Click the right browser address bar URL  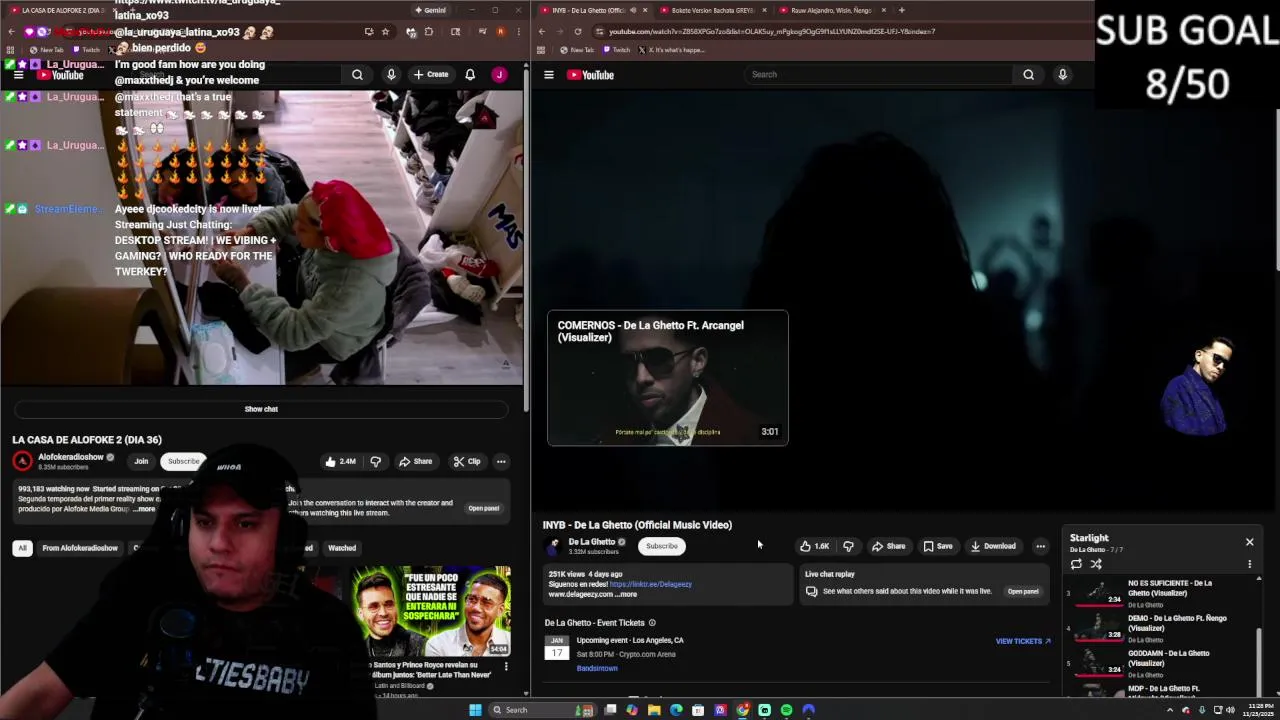(772, 31)
